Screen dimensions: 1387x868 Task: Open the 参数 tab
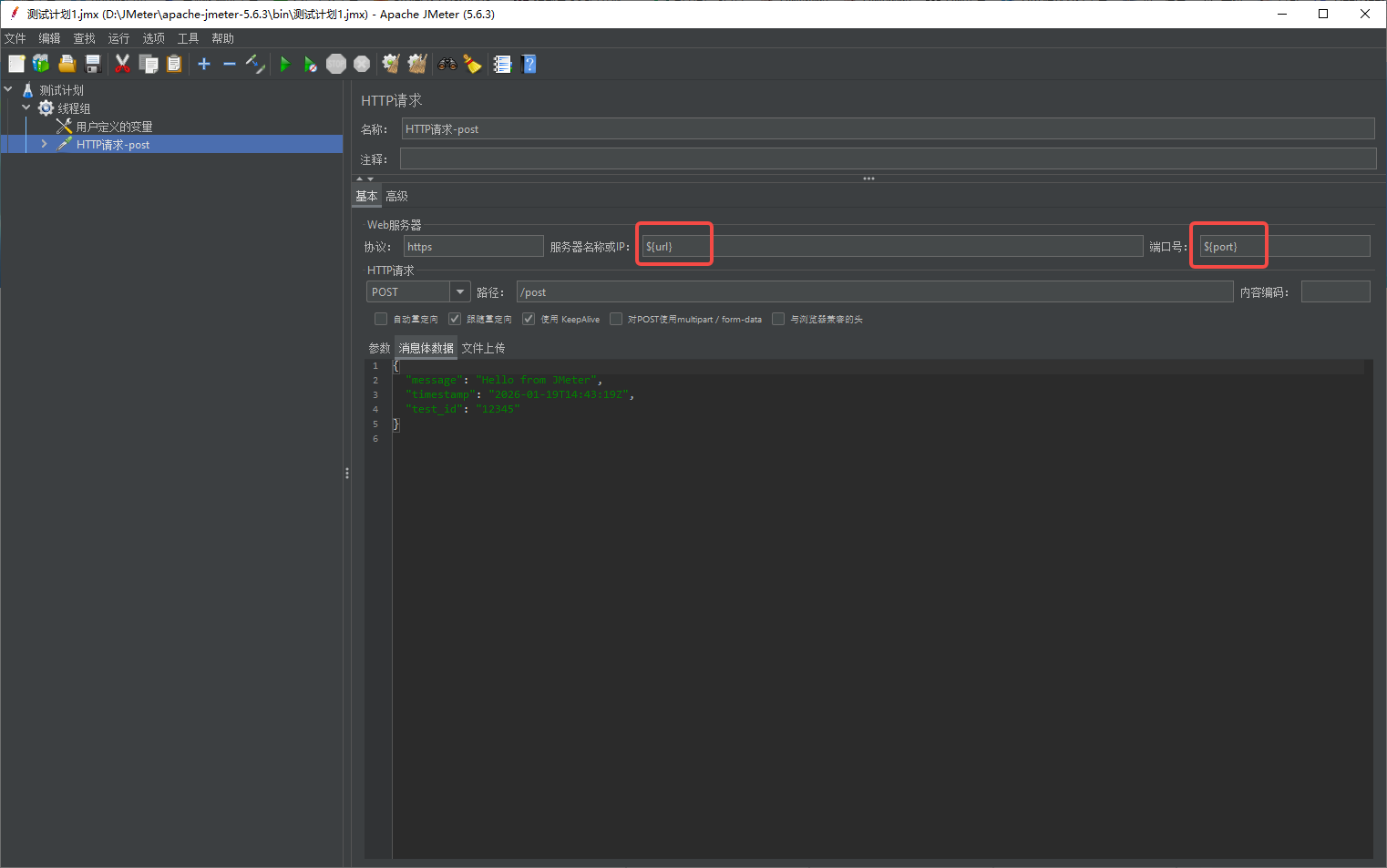coord(379,348)
